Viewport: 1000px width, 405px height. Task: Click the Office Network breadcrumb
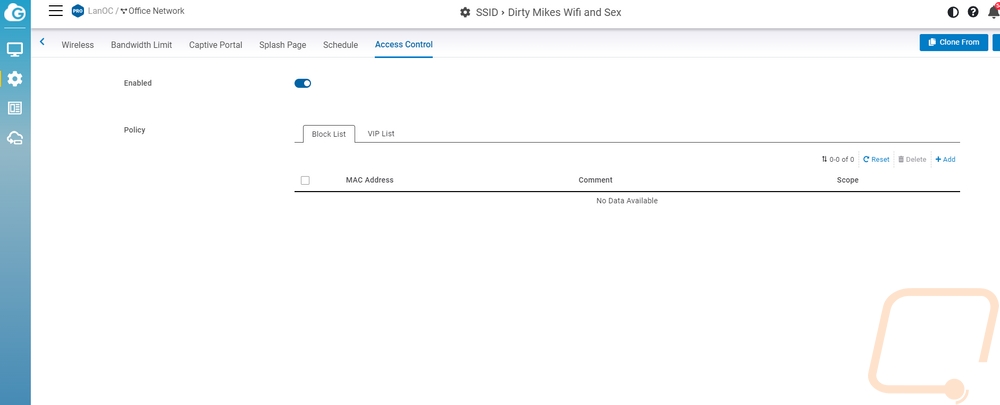coord(152,11)
